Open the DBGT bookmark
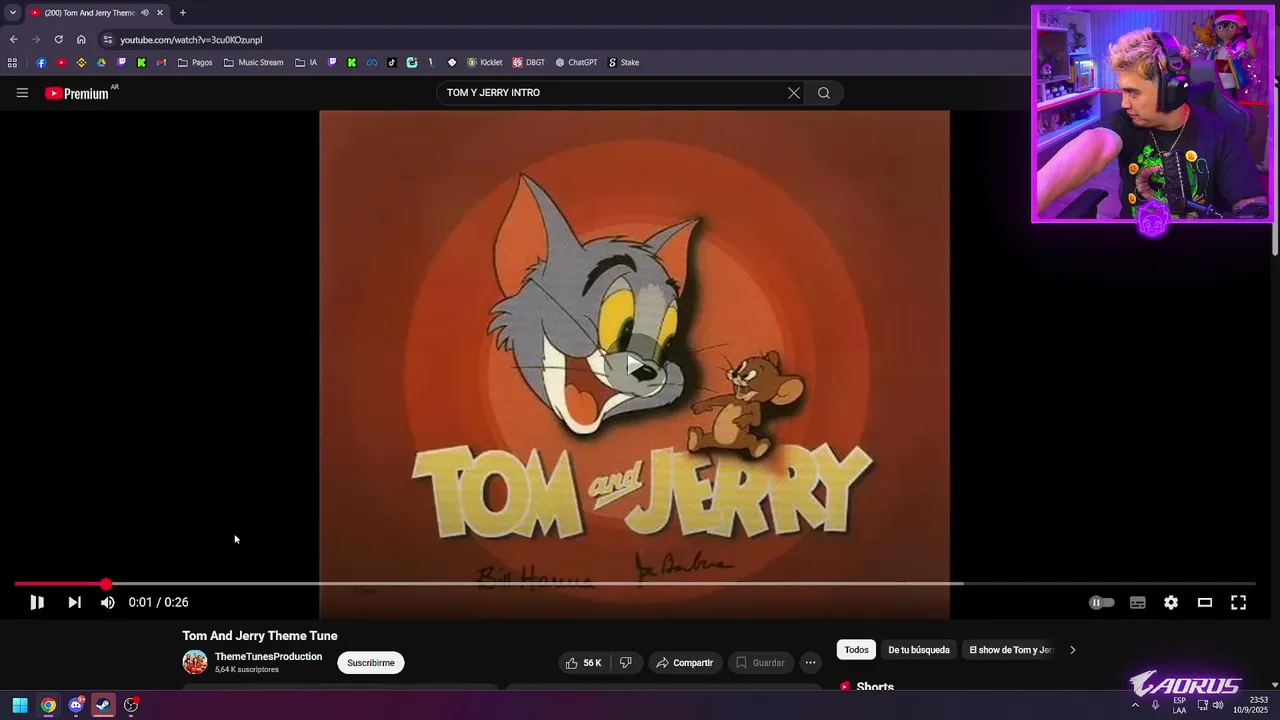1280x720 pixels. [529, 62]
